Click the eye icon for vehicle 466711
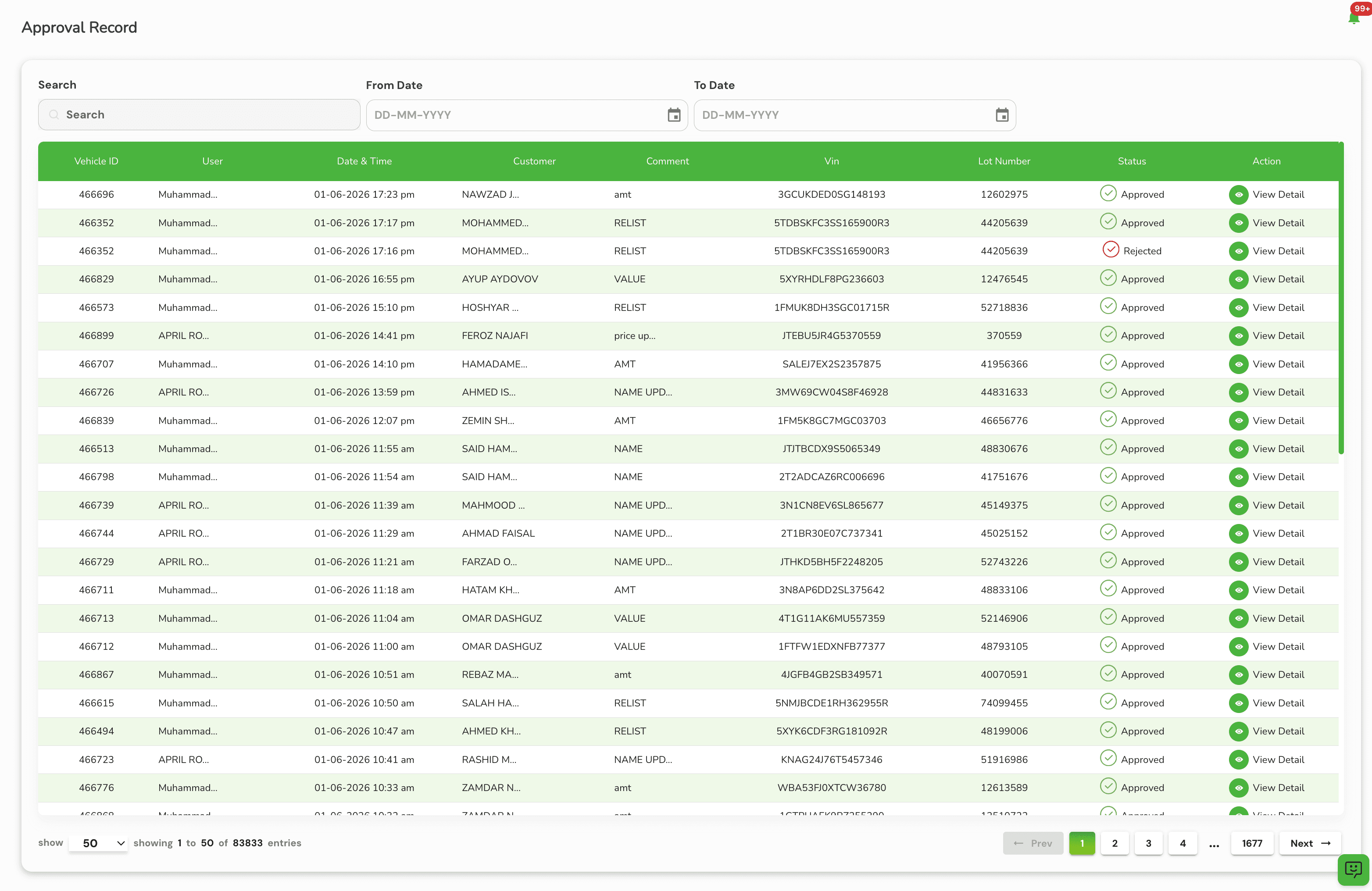 pyautogui.click(x=1239, y=590)
